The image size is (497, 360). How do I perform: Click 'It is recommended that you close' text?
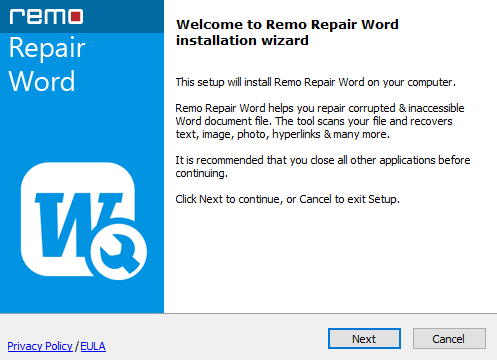(x=323, y=166)
